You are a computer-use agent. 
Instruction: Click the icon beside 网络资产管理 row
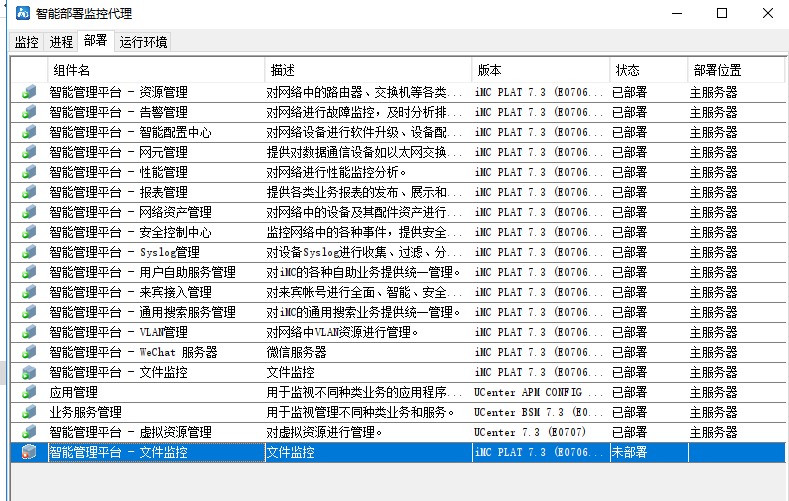tap(29, 212)
